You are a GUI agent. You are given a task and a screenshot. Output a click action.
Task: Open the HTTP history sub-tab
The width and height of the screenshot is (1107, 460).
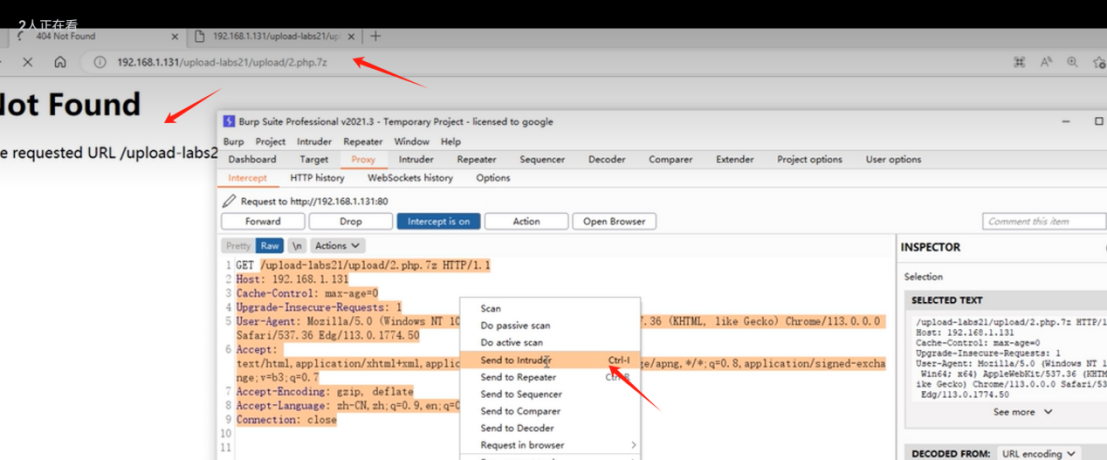point(317,178)
